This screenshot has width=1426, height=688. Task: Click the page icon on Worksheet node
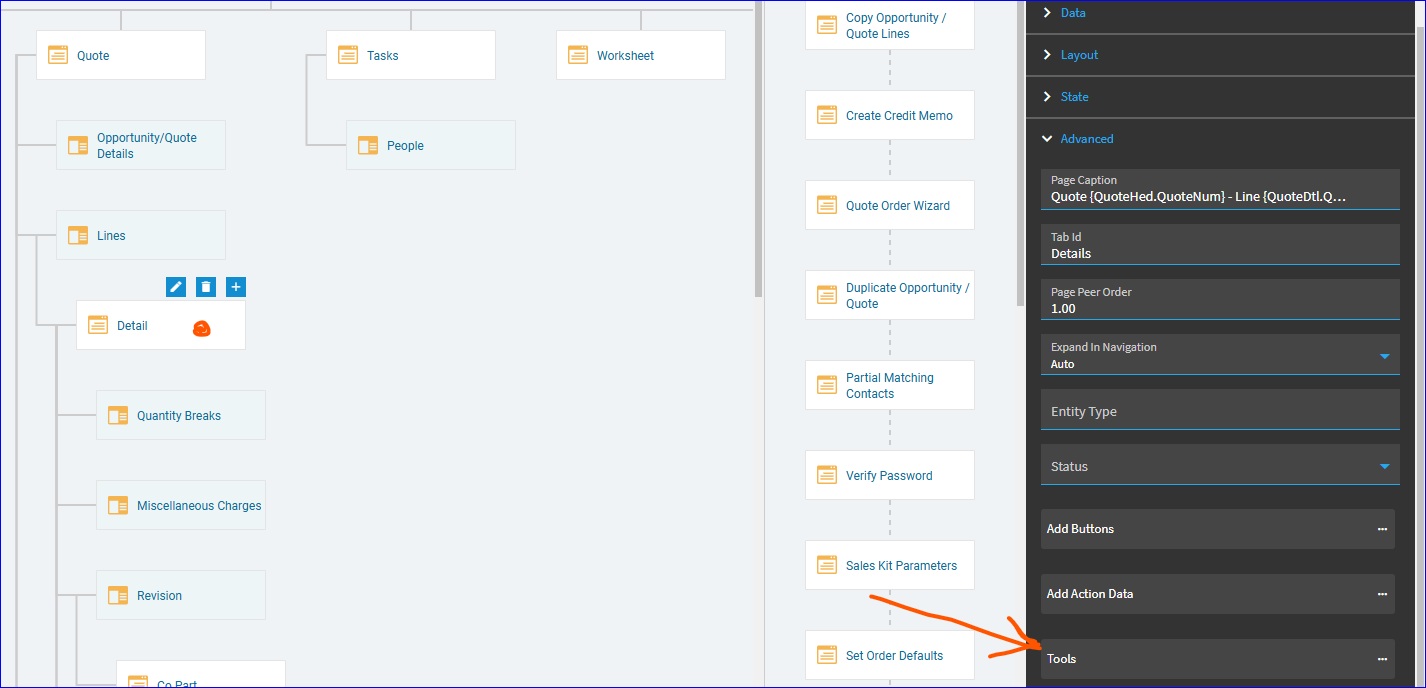[578, 55]
